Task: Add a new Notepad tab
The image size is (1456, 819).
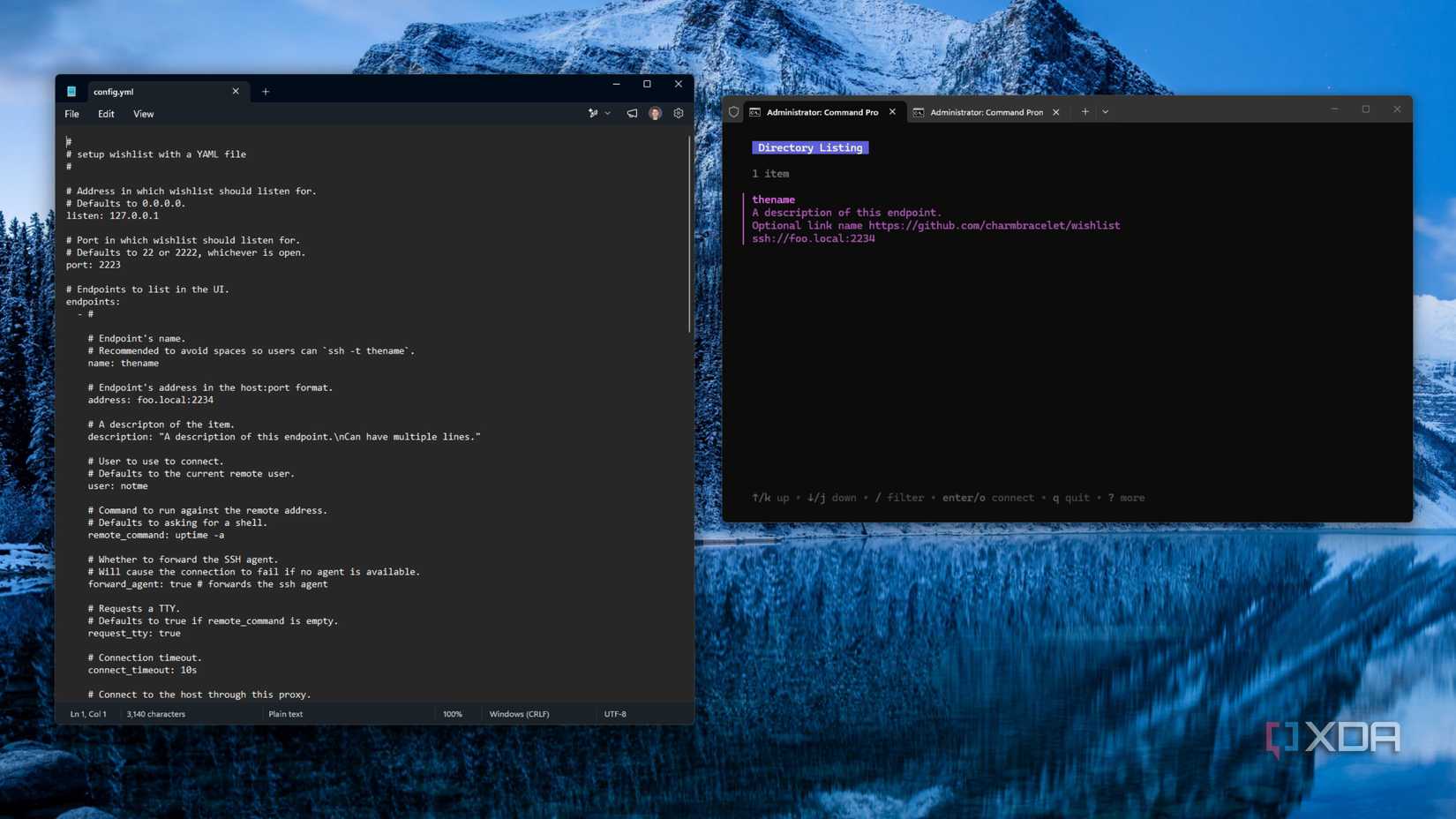Action: click(x=266, y=92)
